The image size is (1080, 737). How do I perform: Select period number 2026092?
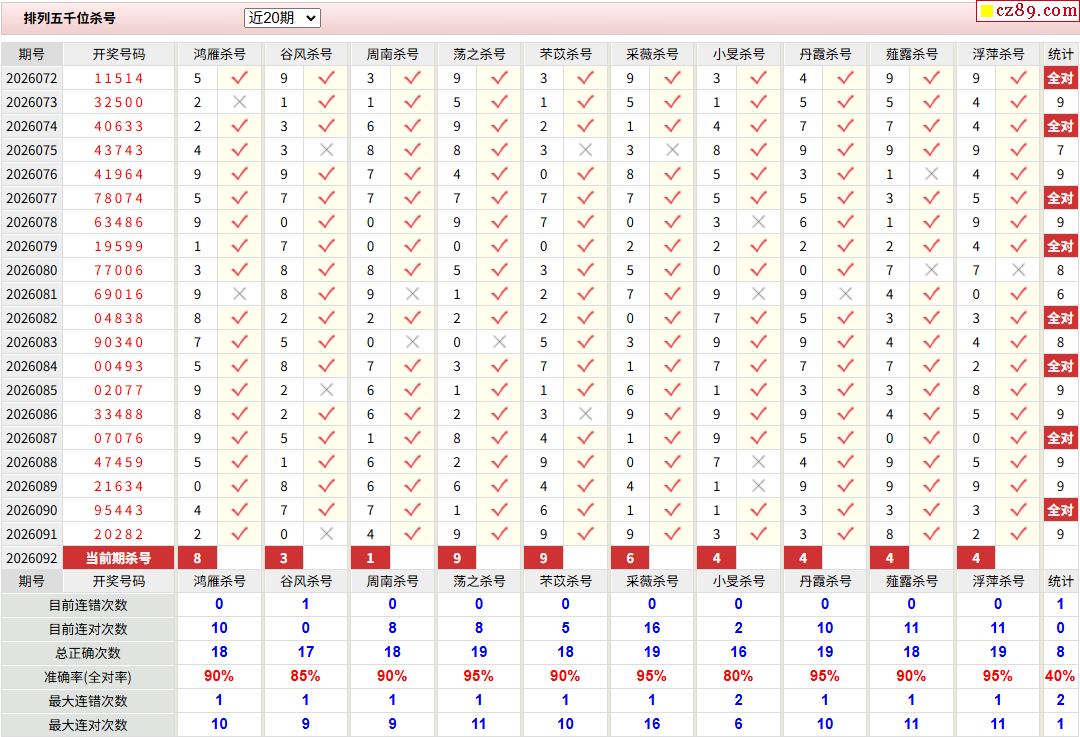point(32,558)
